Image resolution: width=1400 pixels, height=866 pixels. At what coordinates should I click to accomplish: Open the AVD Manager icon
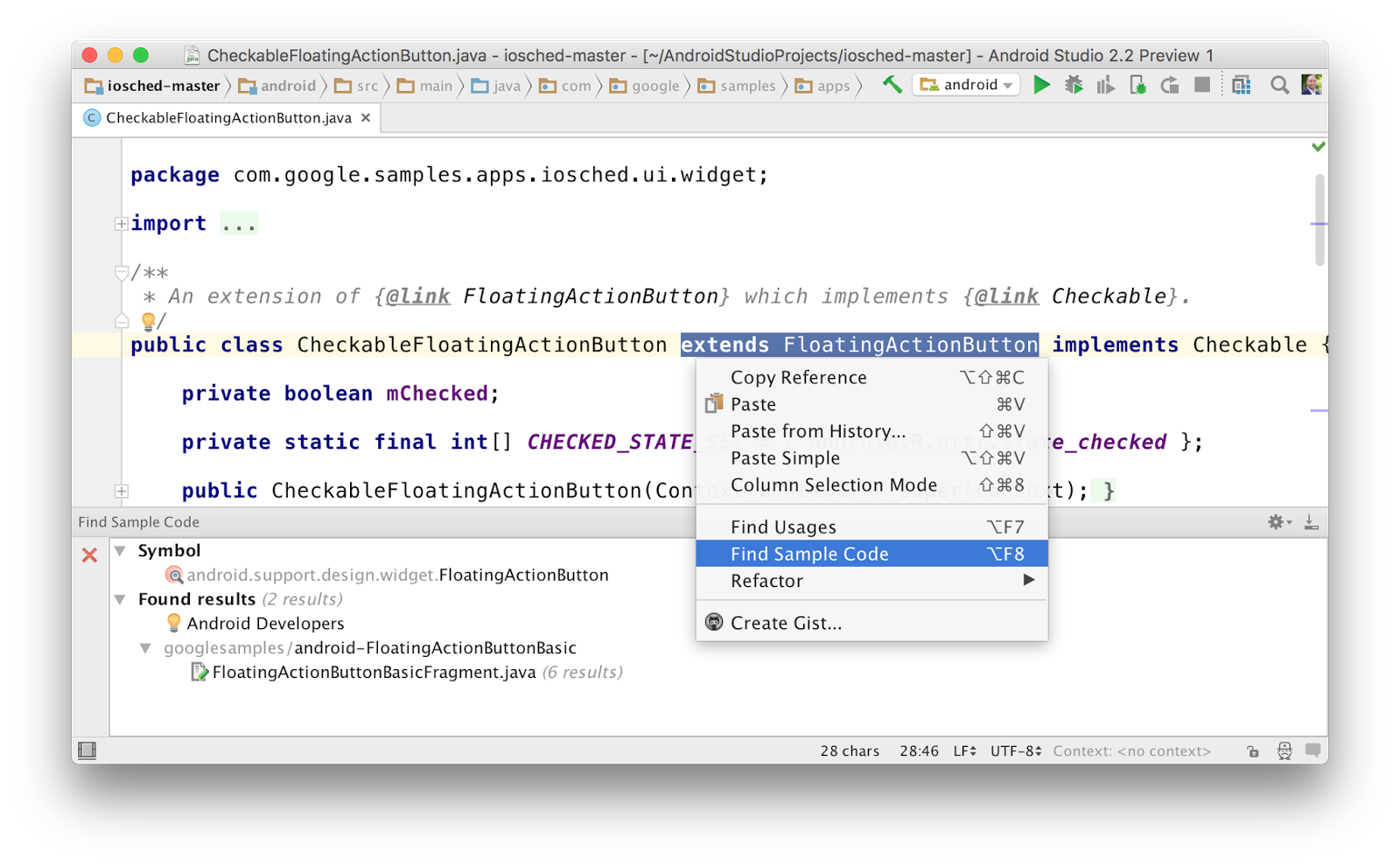(x=1241, y=85)
